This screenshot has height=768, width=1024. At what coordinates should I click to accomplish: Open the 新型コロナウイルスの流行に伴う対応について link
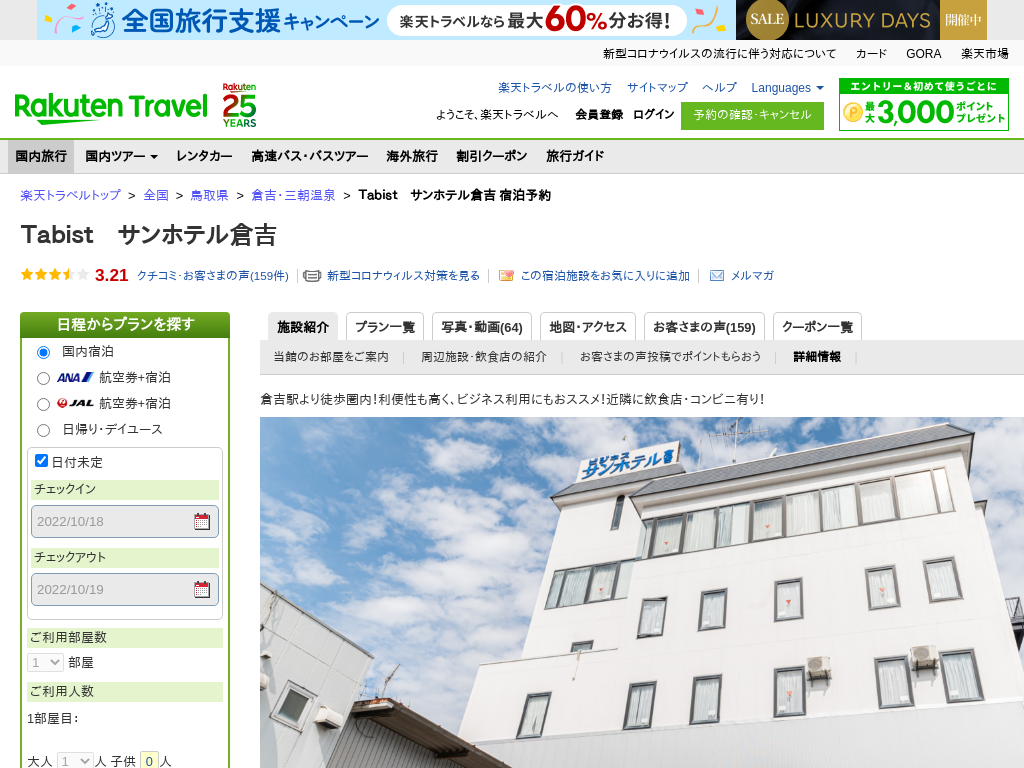tap(719, 54)
